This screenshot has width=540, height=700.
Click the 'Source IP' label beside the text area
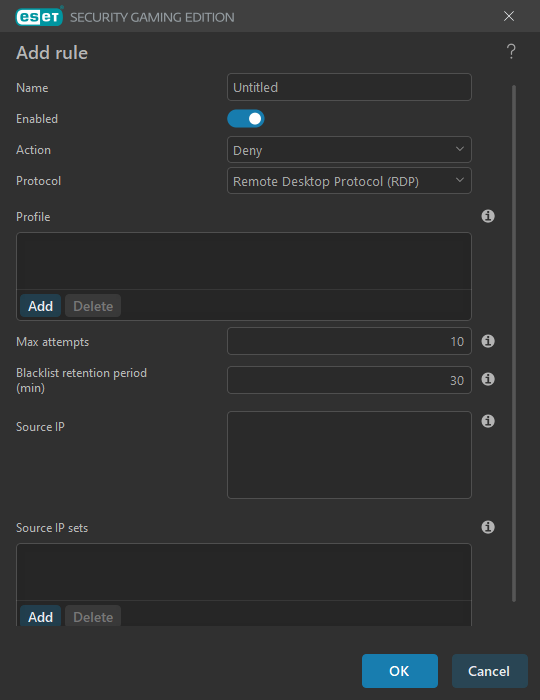[40, 427]
